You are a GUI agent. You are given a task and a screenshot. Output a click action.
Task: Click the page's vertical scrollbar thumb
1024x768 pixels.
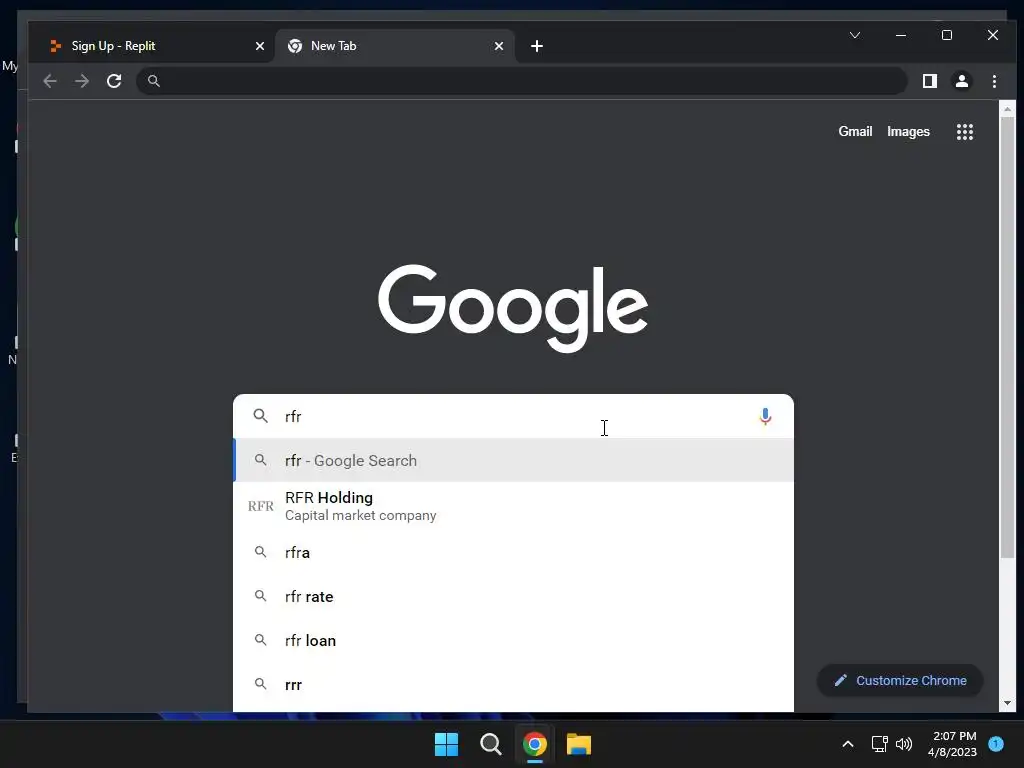tap(1007, 338)
